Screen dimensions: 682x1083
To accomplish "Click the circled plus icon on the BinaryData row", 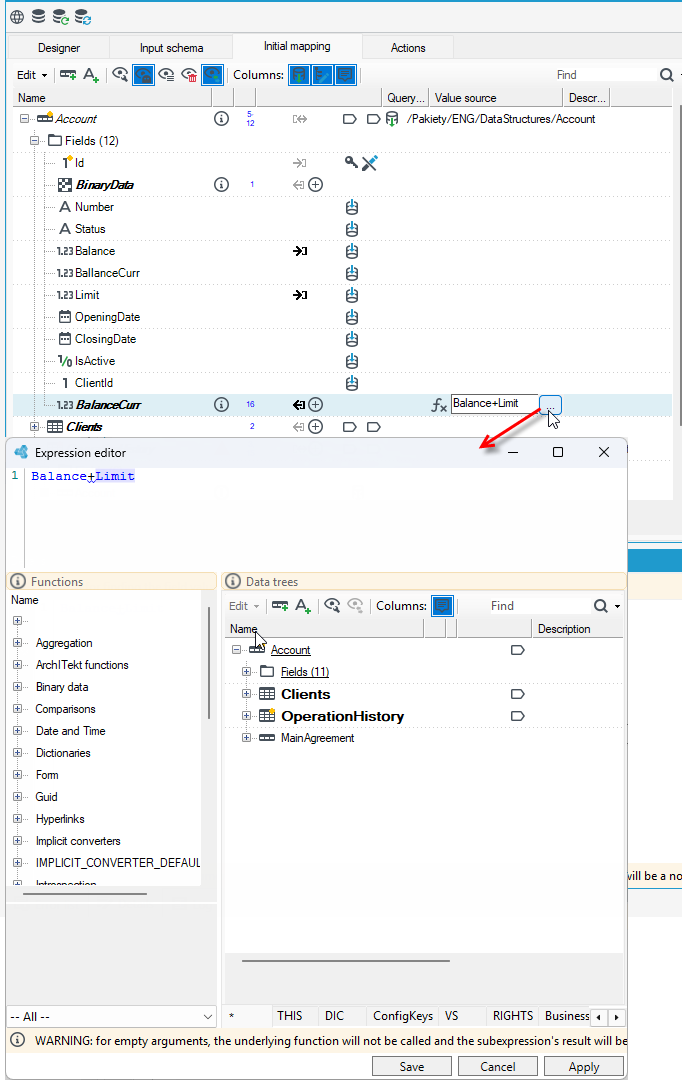I will point(316,184).
